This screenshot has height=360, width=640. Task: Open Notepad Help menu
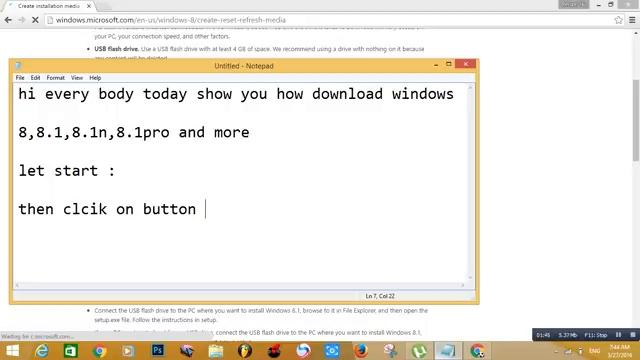pyautogui.click(x=95, y=78)
